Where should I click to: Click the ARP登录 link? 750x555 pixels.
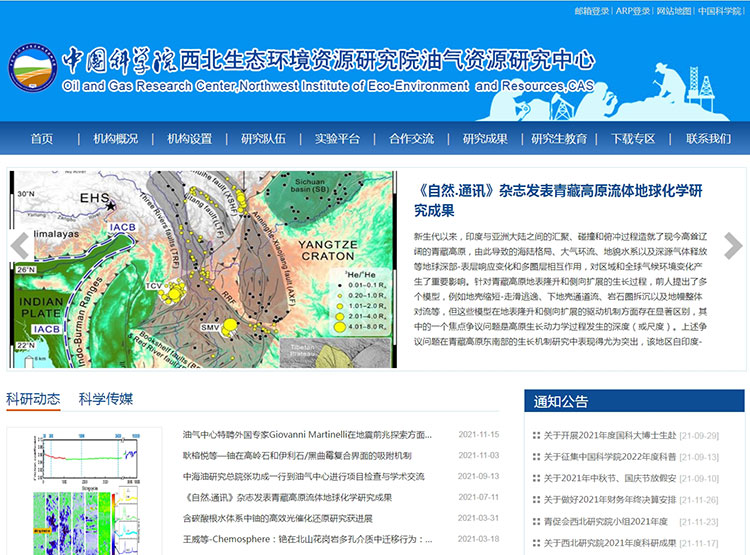point(632,11)
